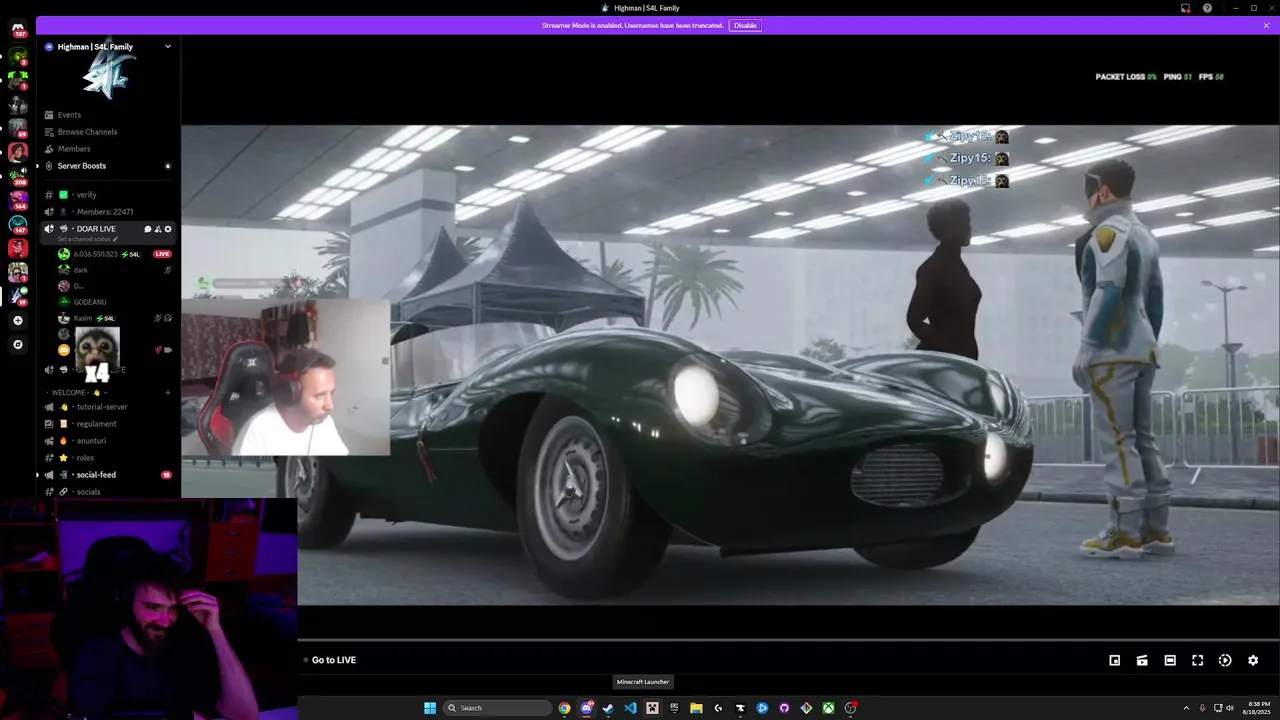
Task: Open the Help question mark icon
Action: tap(1207, 8)
